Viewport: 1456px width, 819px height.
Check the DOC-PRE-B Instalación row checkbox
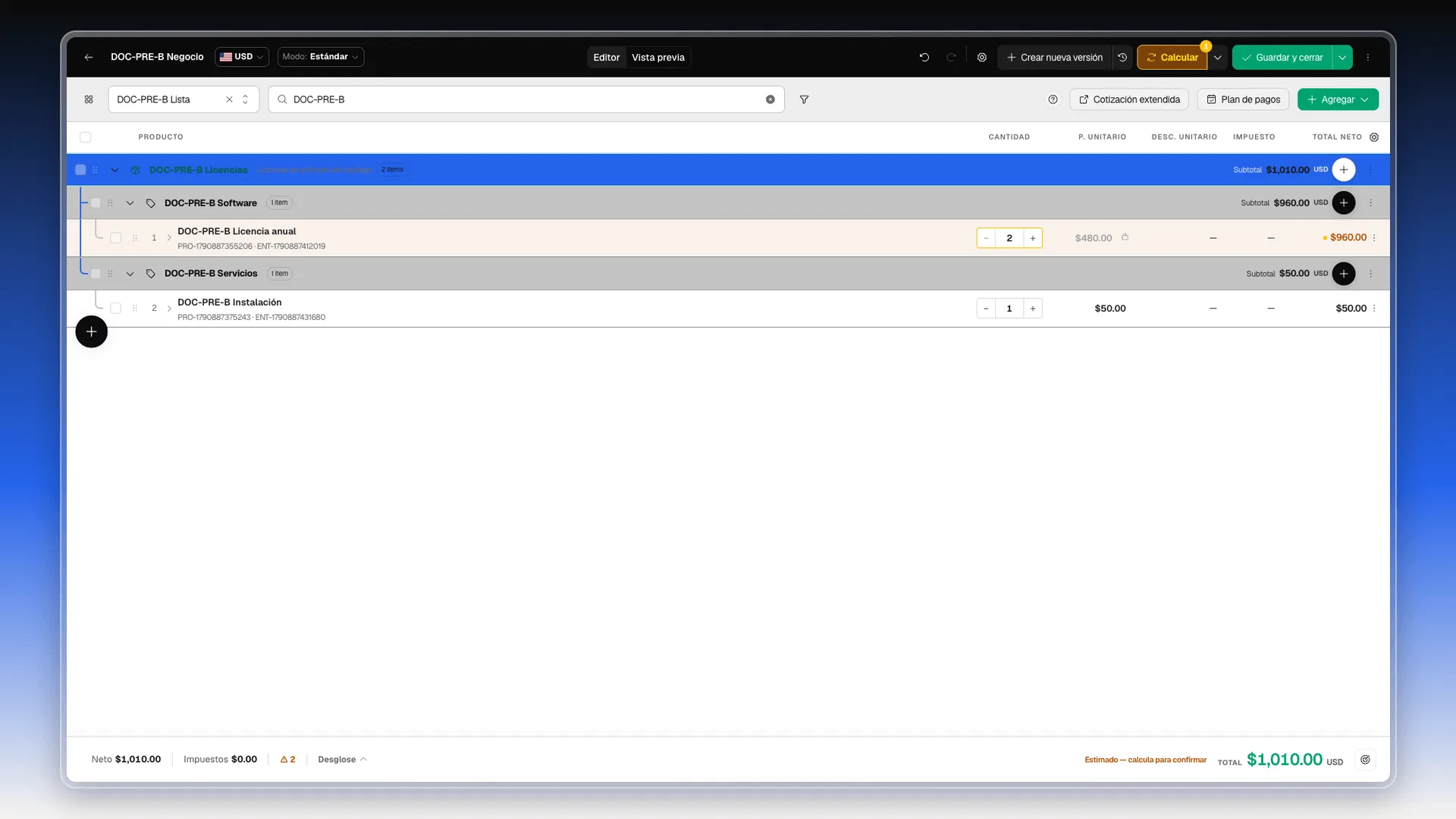115,309
